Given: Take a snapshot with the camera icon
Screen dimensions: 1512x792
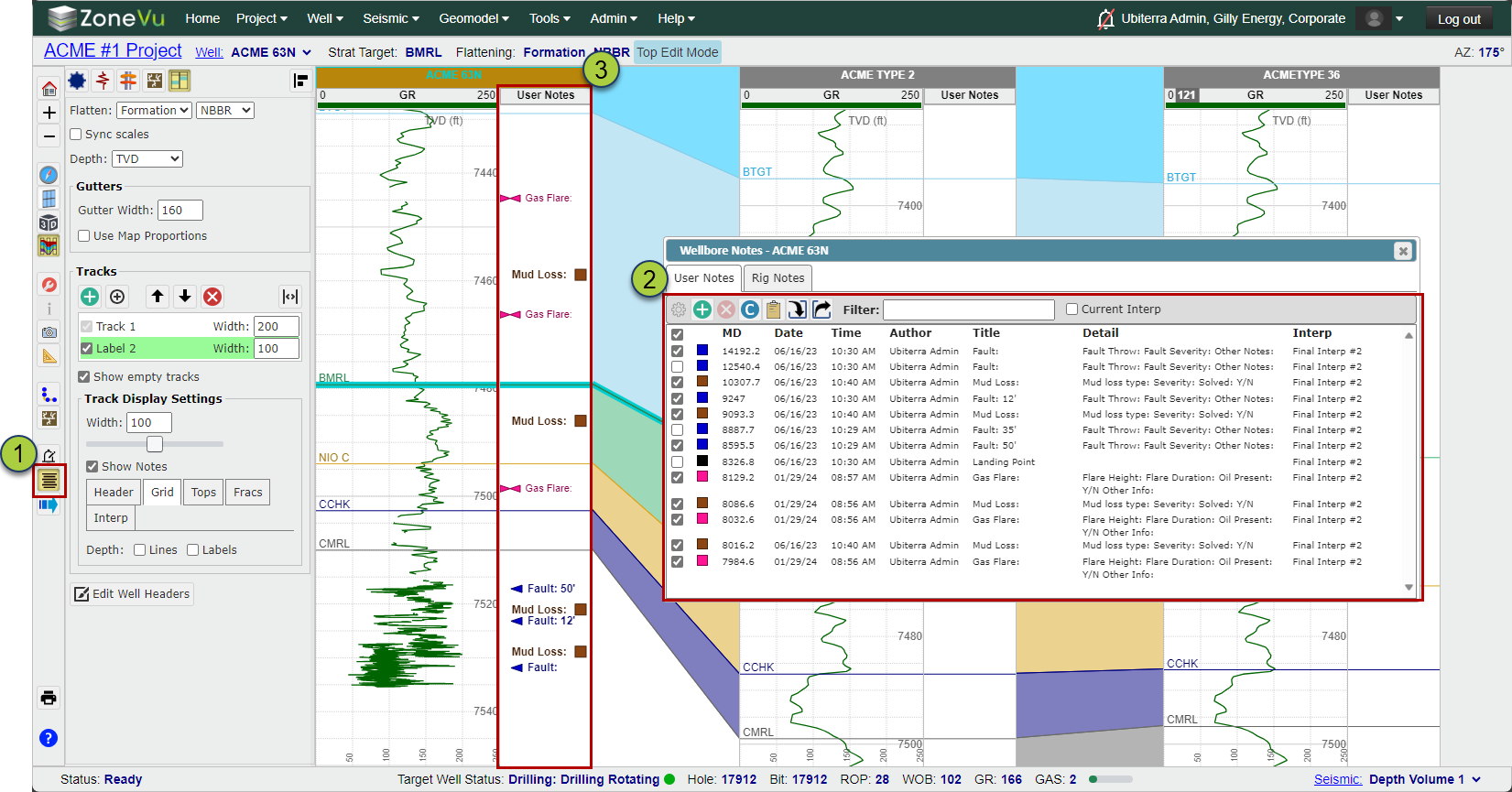Looking at the screenshot, I should (x=49, y=332).
